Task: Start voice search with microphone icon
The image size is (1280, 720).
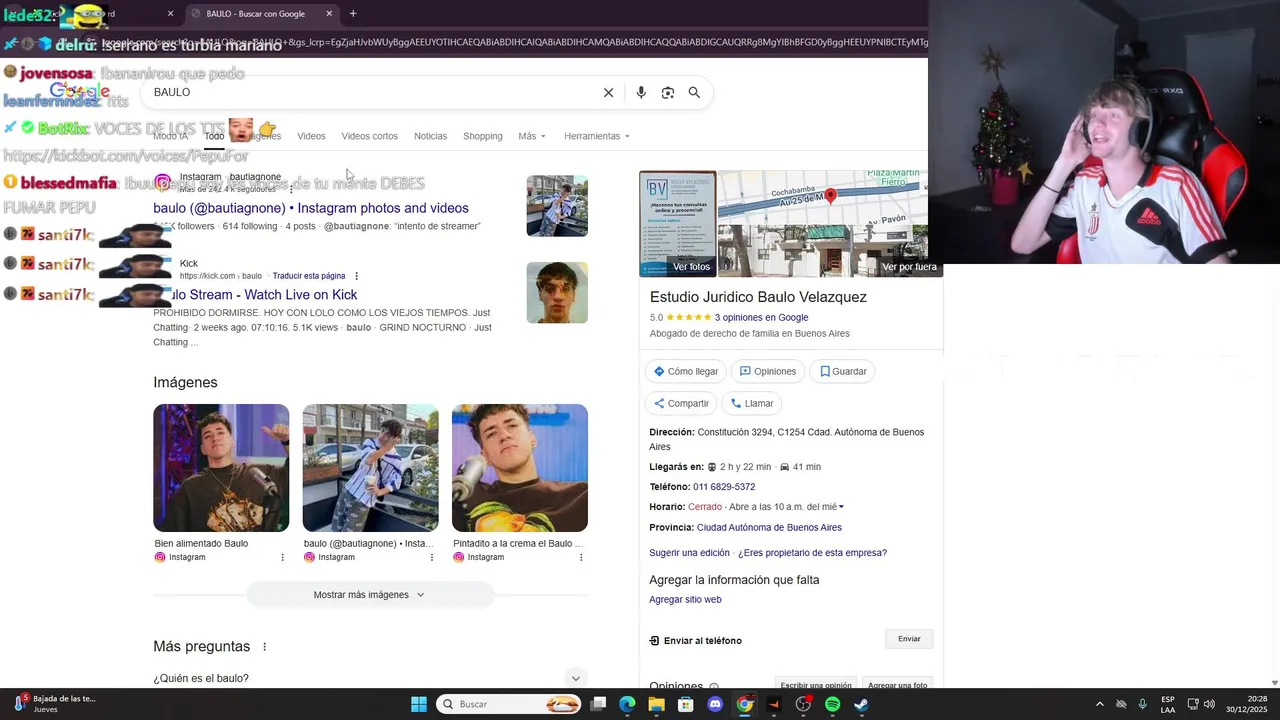Action: (641, 92)
